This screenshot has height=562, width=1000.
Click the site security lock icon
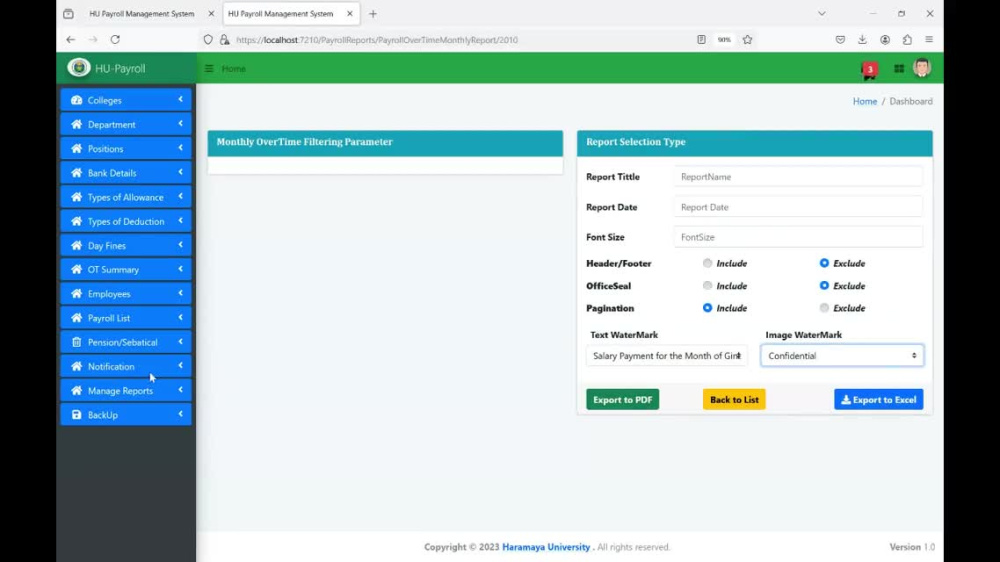pyautogui.click(x=224, y=40)
